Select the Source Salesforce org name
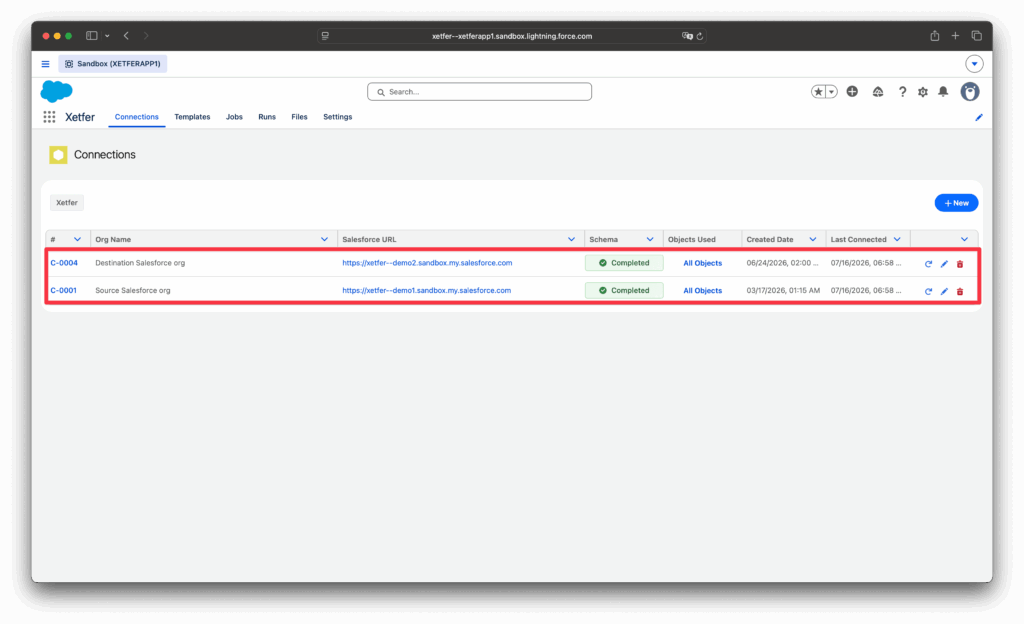1024x624 pixels. pyautogui.click(x=133, y=290)
